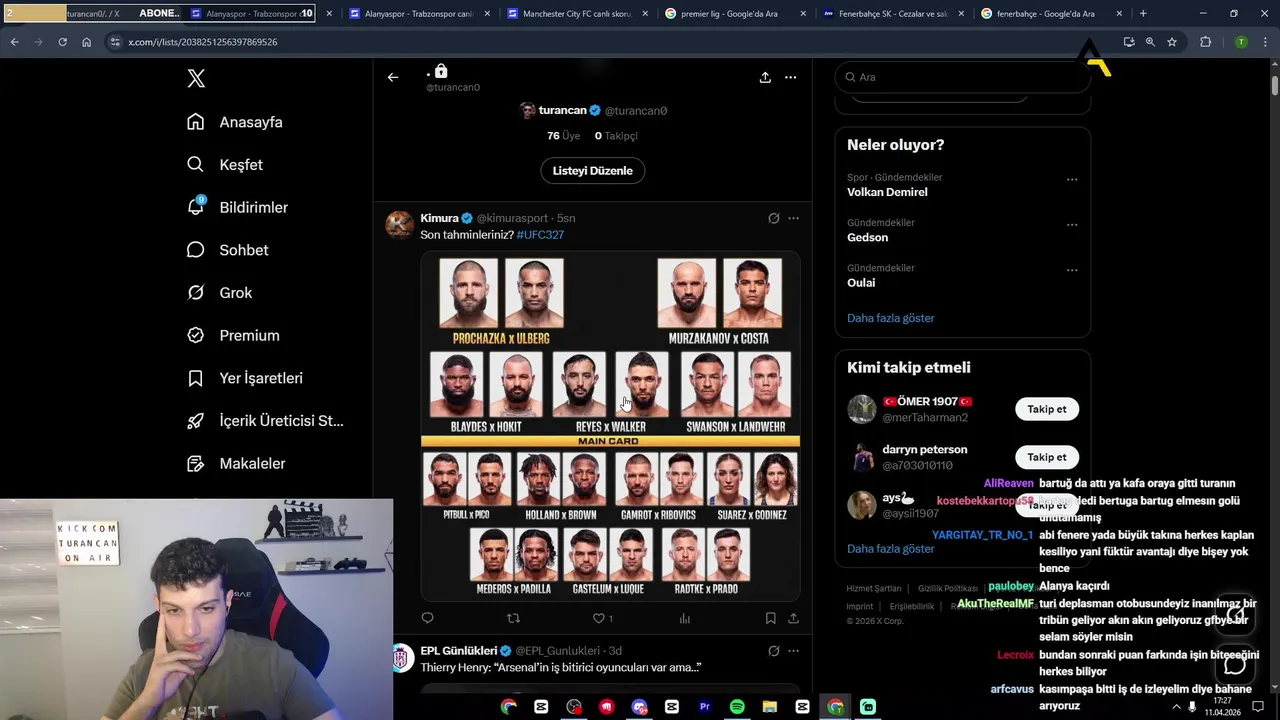Click the browser home button

point(86,42)
